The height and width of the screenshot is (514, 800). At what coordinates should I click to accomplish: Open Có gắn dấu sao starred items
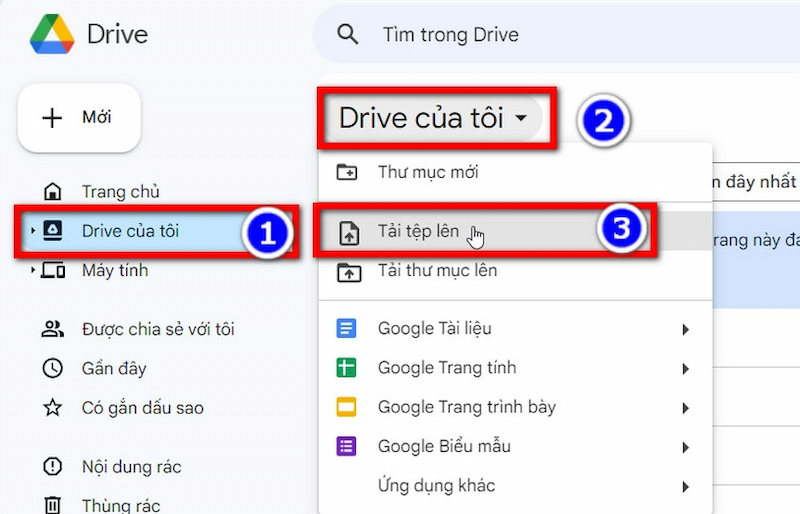[143, 408]
